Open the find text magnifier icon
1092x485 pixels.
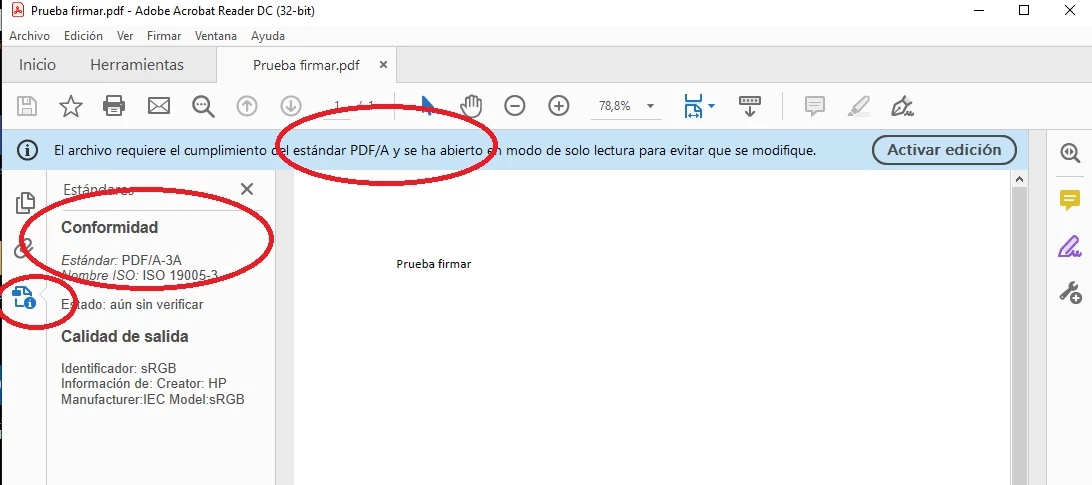point(203,106)
